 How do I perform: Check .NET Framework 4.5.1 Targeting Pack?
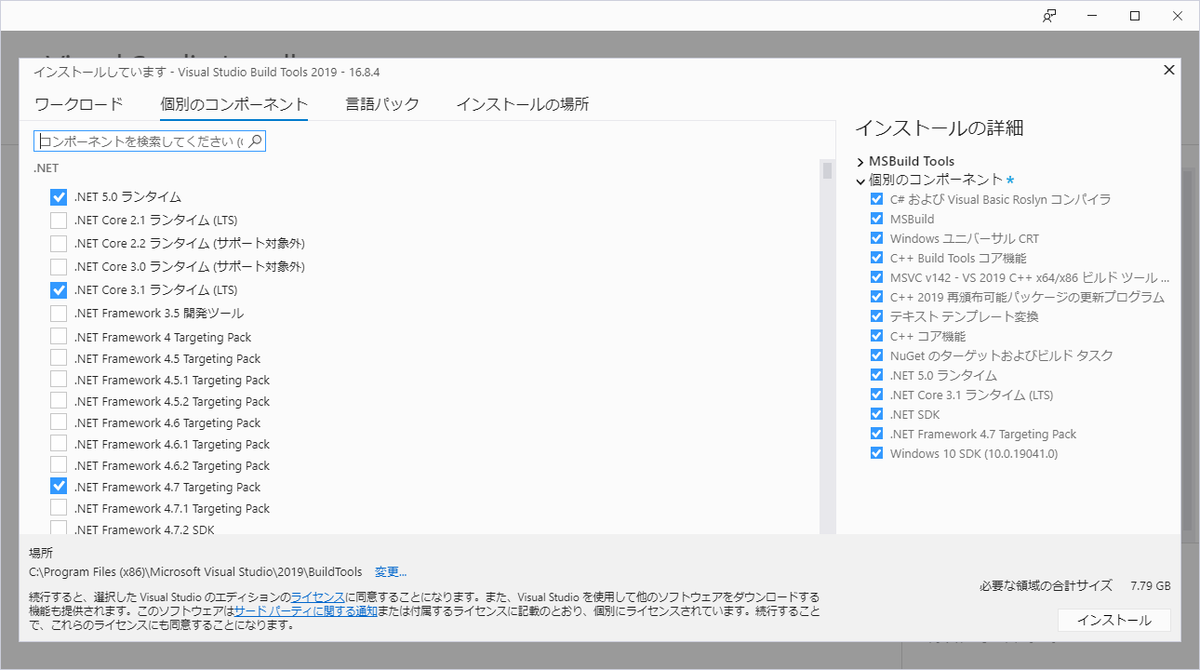(58, 380)
